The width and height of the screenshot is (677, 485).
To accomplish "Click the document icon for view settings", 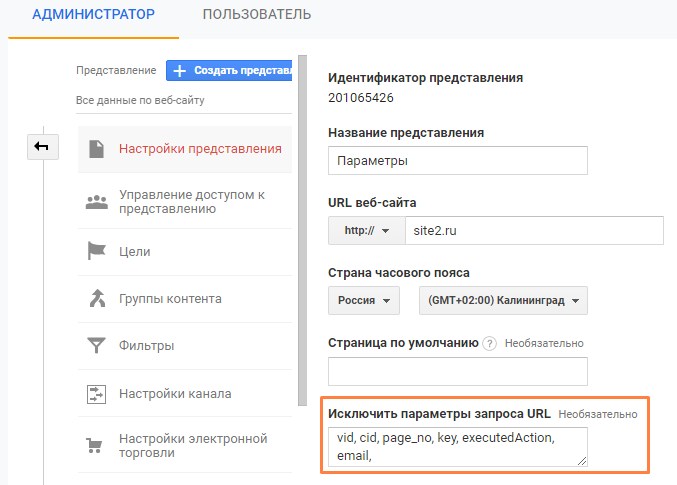I will 96,149.
